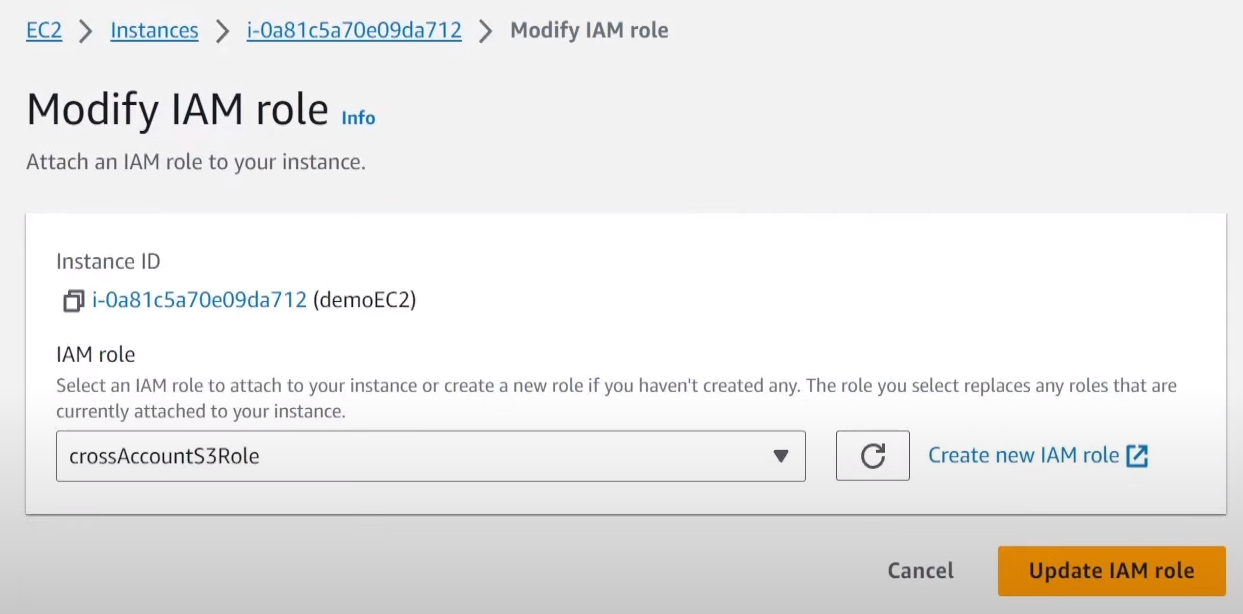Image resolution: width=1243 pixels, height=614 pixels.
Task: Click Create new IAM role link
Action: (1024, 456)
